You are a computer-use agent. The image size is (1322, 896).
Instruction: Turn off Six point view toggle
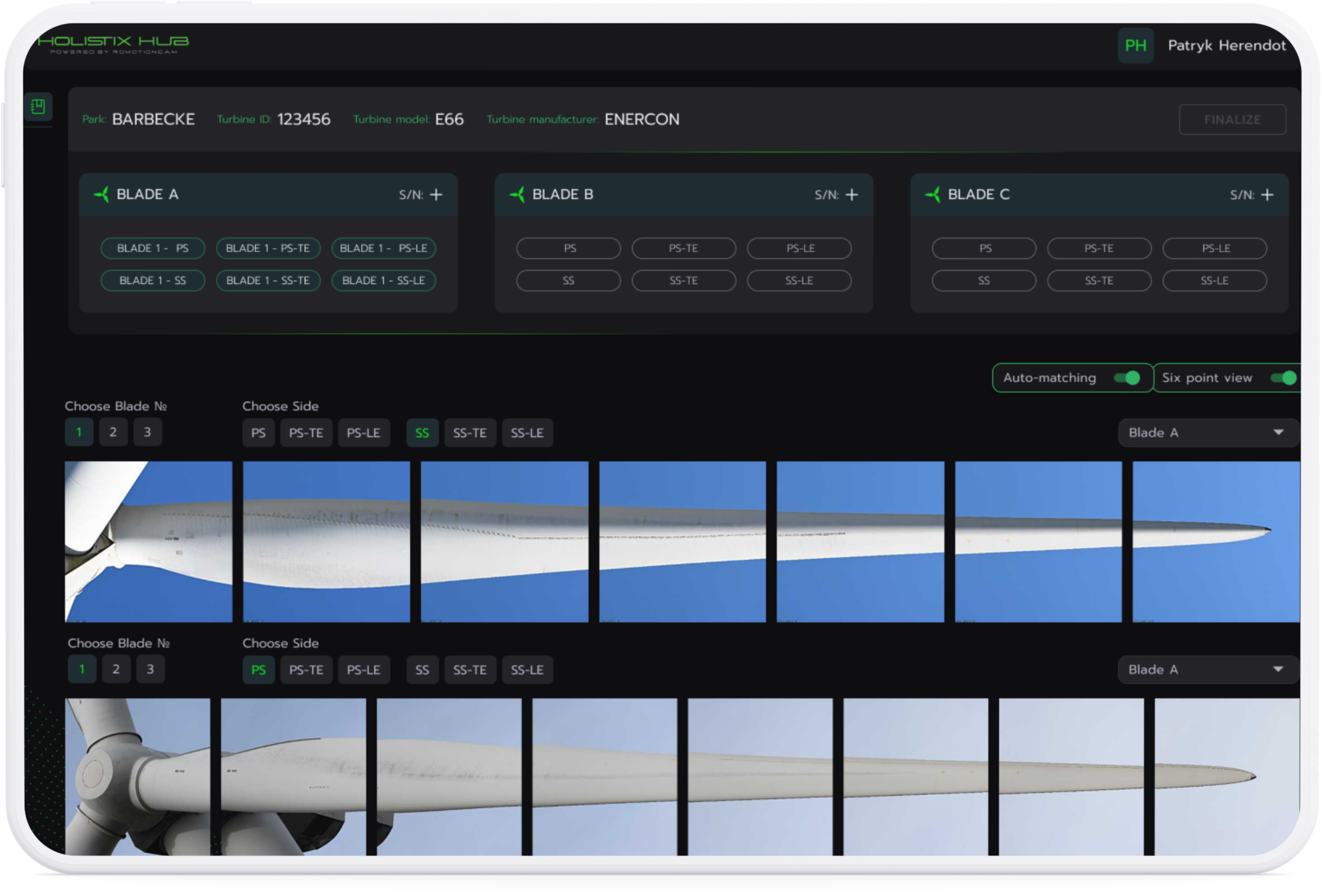click(x=1283, y=378)
